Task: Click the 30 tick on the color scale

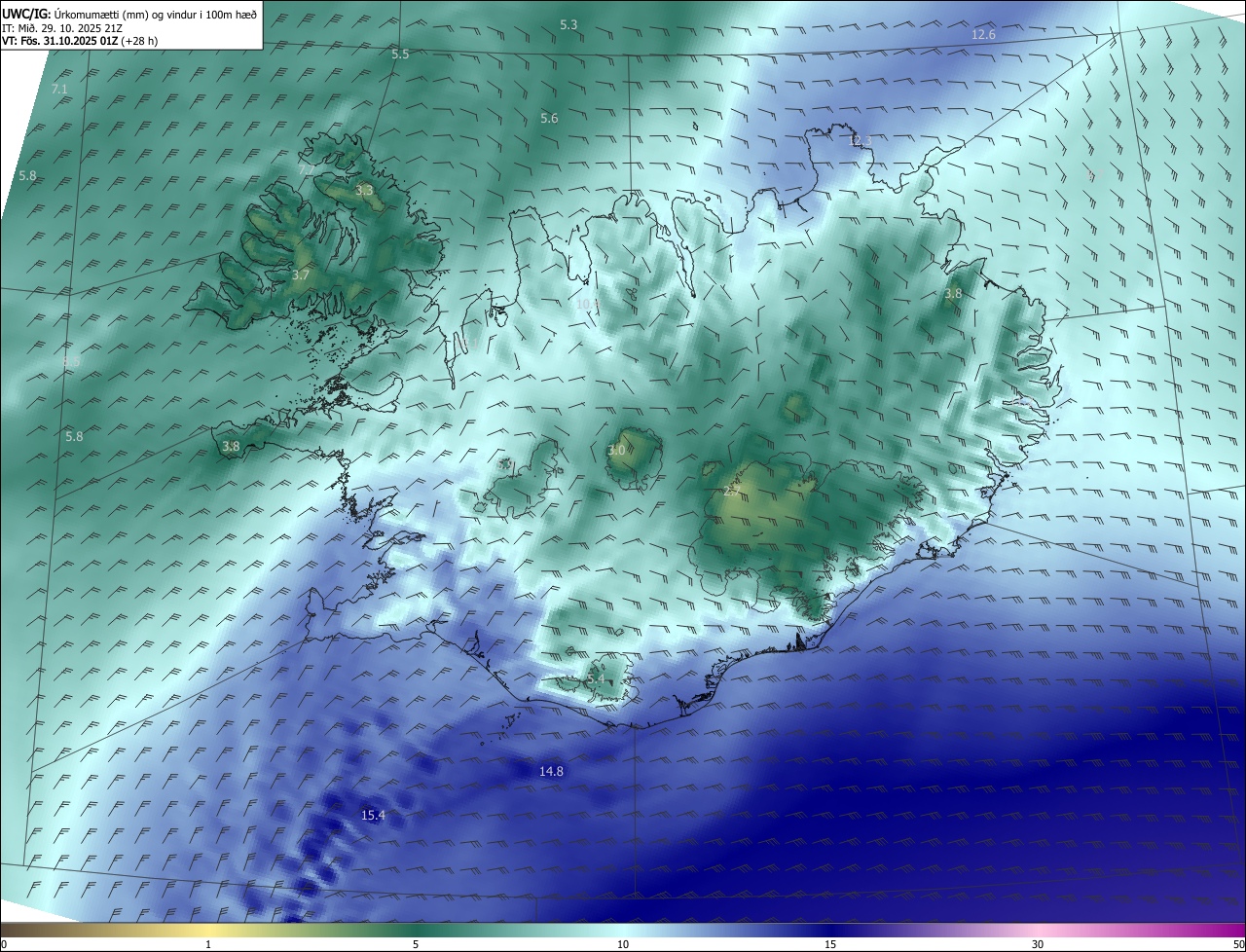Action: click(1038, 944)
